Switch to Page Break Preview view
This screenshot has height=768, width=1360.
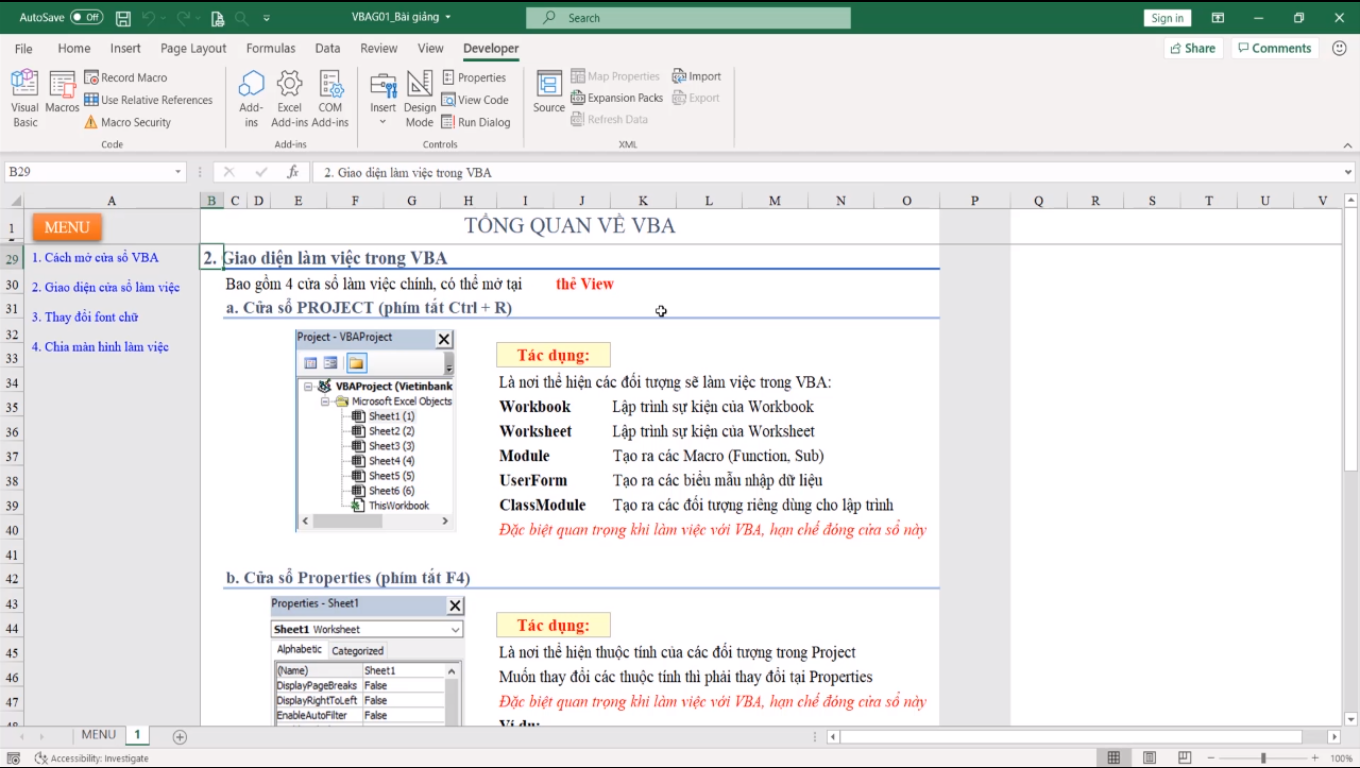click(x=1185, y=758)
